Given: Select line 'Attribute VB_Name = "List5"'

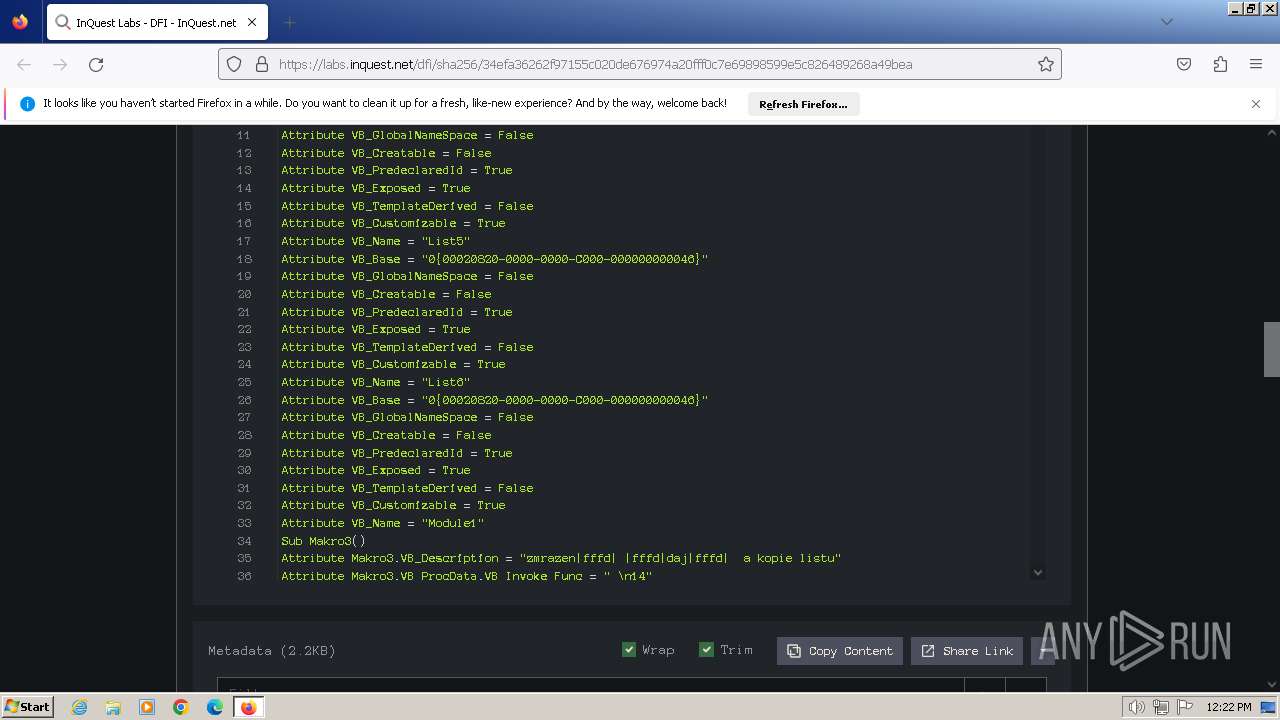Looking at the screenshot, I should pyautogui.click(x=375, y=241).
